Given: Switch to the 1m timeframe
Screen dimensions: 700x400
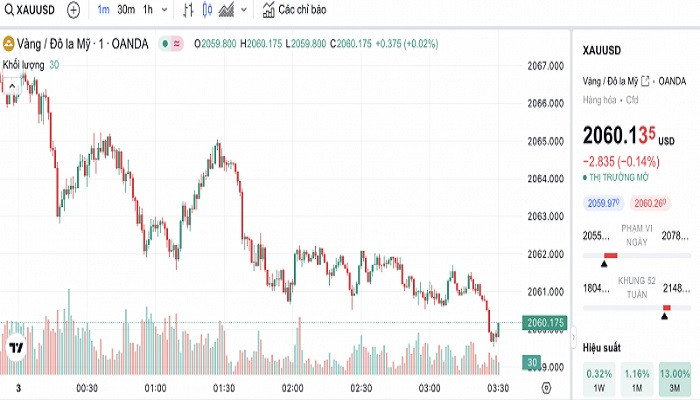Looking at the screenshot, I should (103, 10).
